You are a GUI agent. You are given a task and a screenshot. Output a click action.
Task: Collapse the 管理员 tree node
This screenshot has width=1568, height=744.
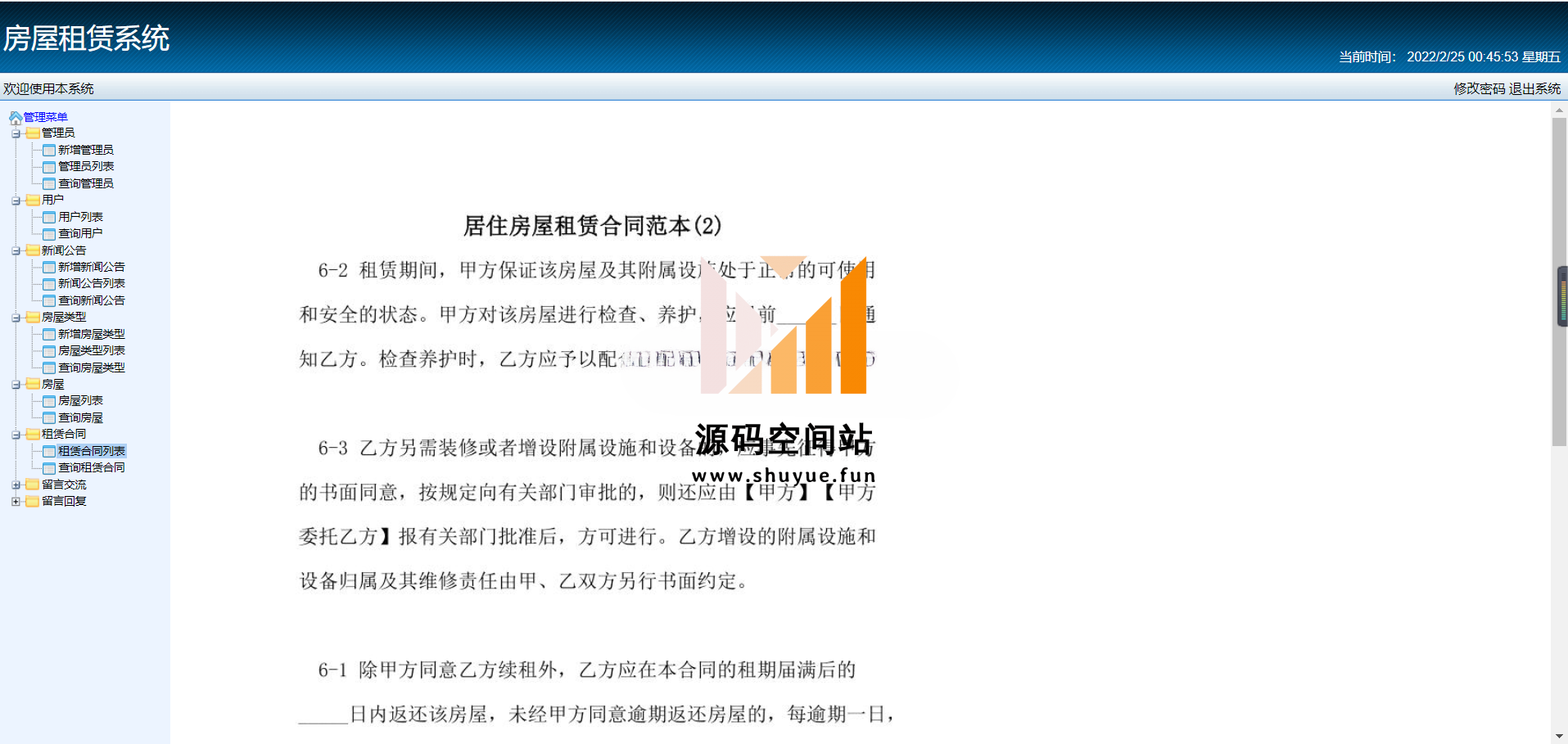(x=16, y=133)
